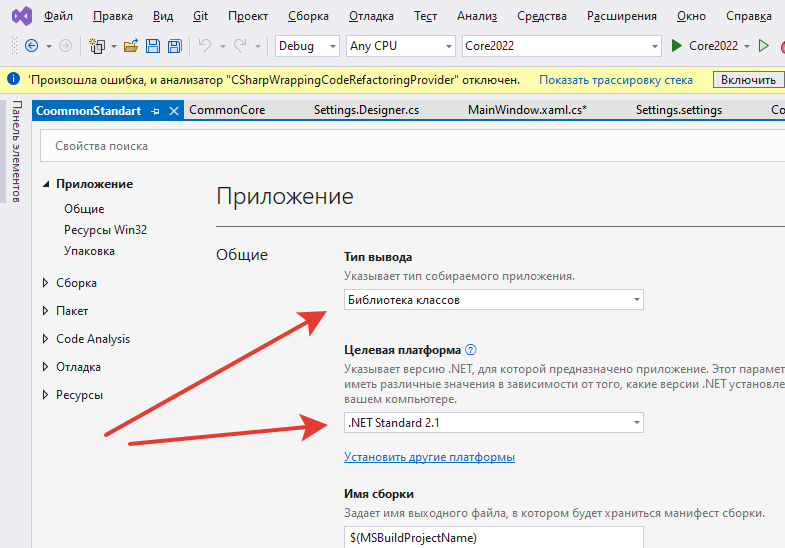Screen dimensions: 785x548
Task: Open the Сборка menu
Action: (x=308, y=16)
